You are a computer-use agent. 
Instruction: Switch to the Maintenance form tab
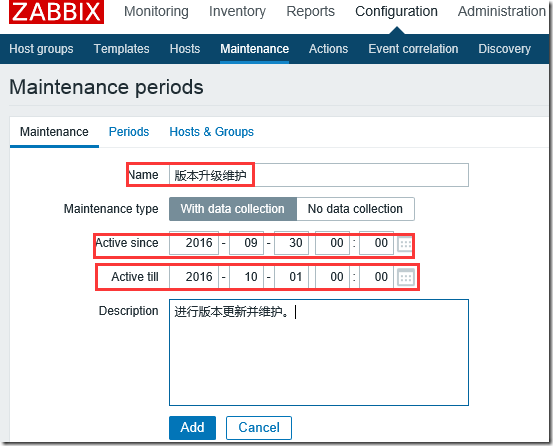54,132
